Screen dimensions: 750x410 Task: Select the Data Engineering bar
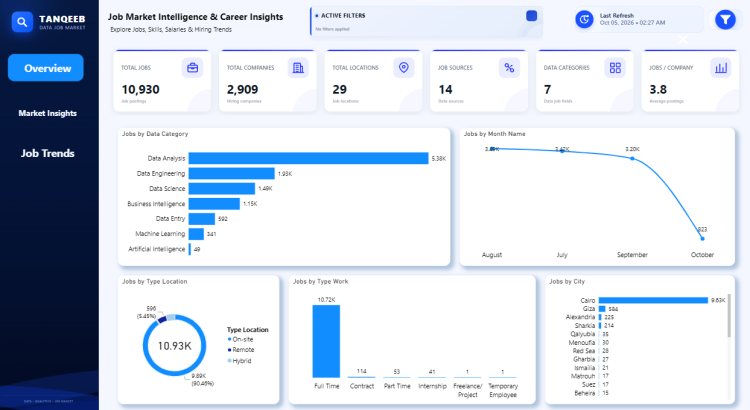pyautogui.click(x=232, y=174)
